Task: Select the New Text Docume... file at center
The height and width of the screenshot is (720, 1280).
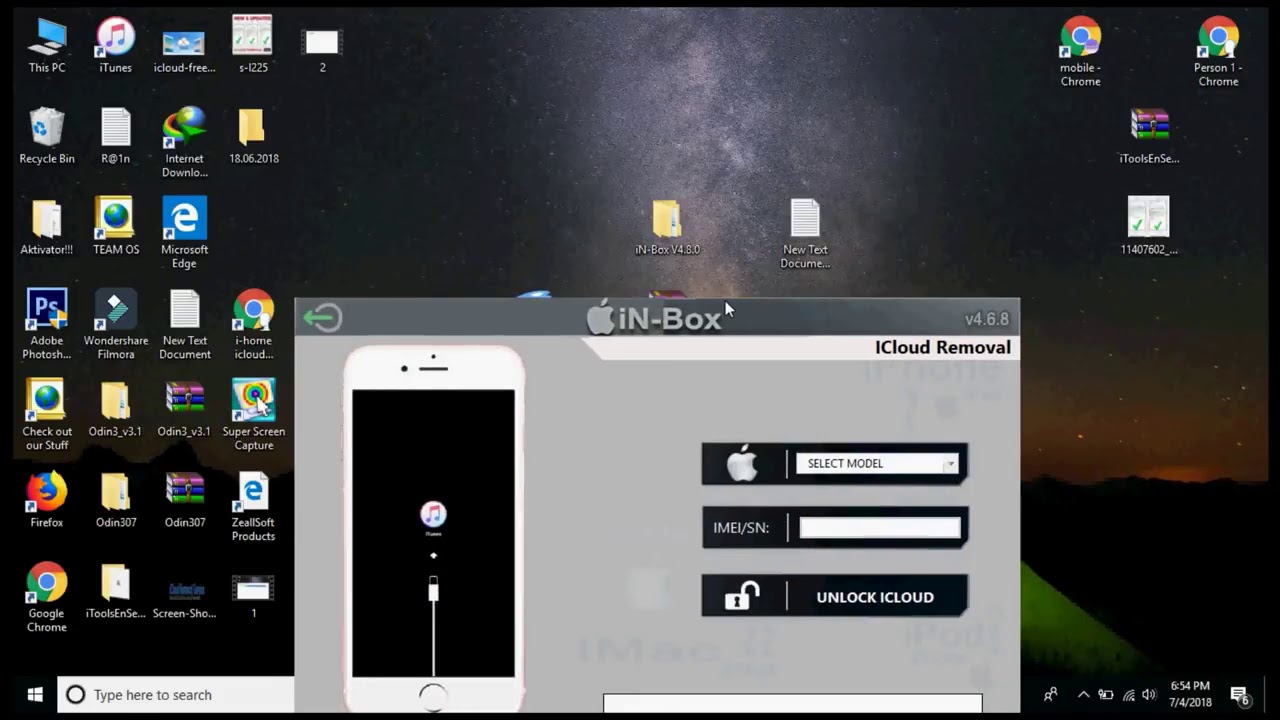Action: click(x=805, y=234)
